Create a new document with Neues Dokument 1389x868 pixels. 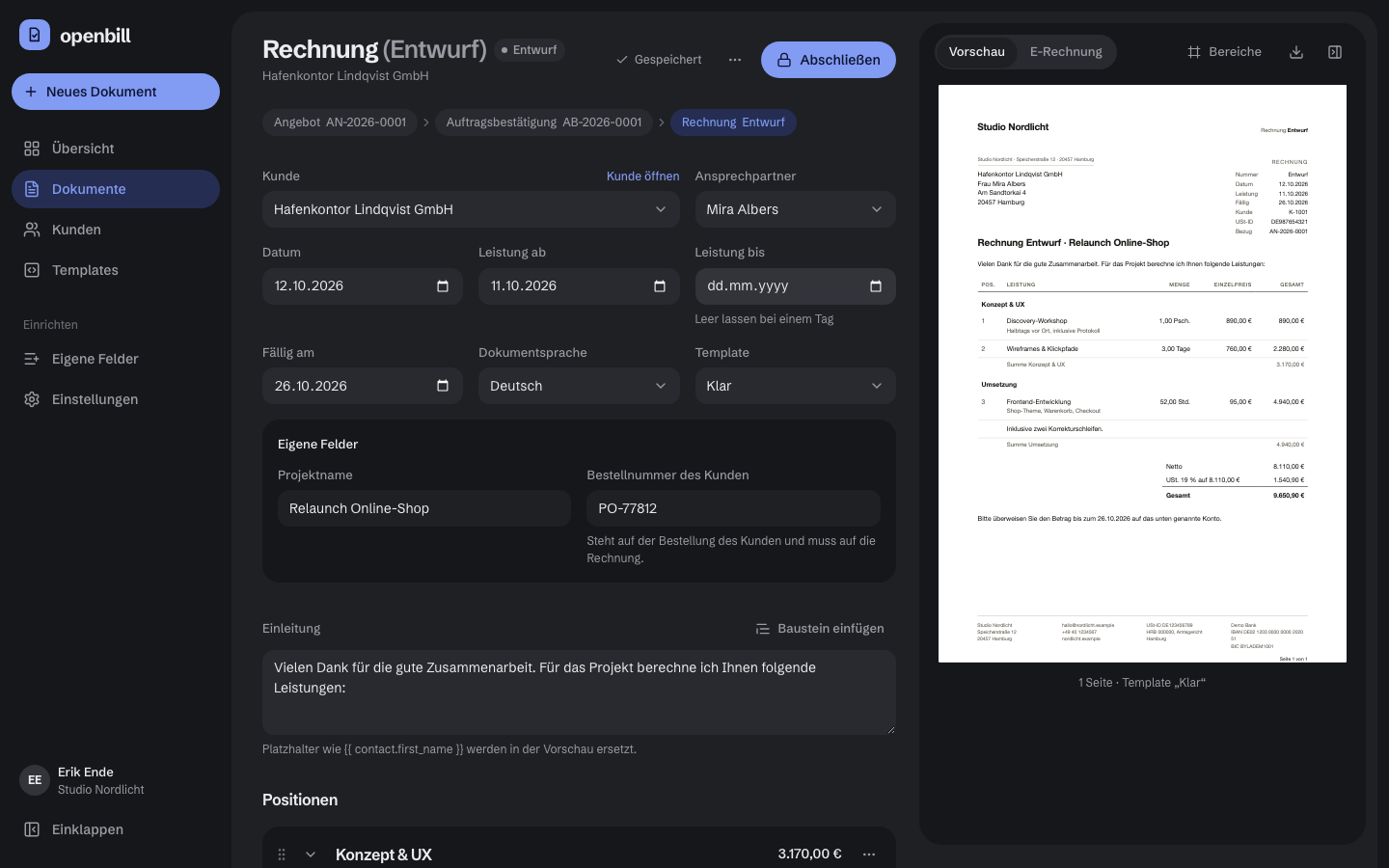(116, 92)
